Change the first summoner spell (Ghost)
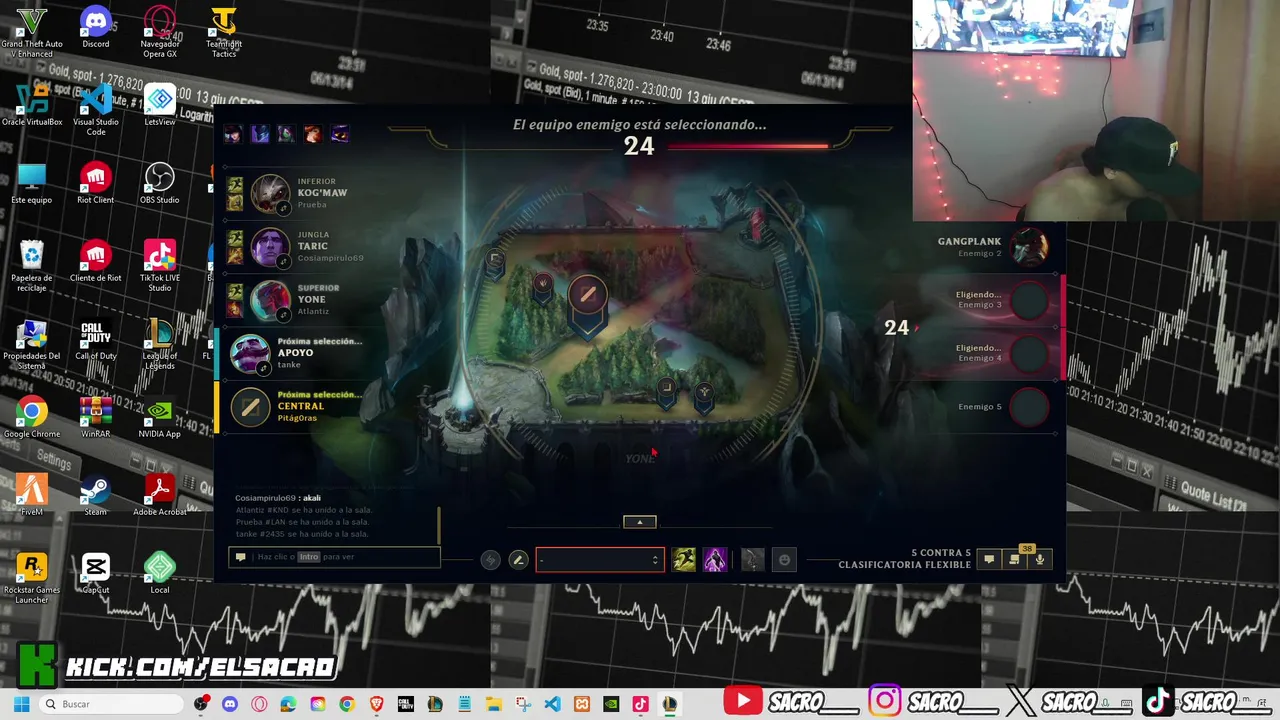The width and height of the screenshot is (1280, 720). point(684,560)
